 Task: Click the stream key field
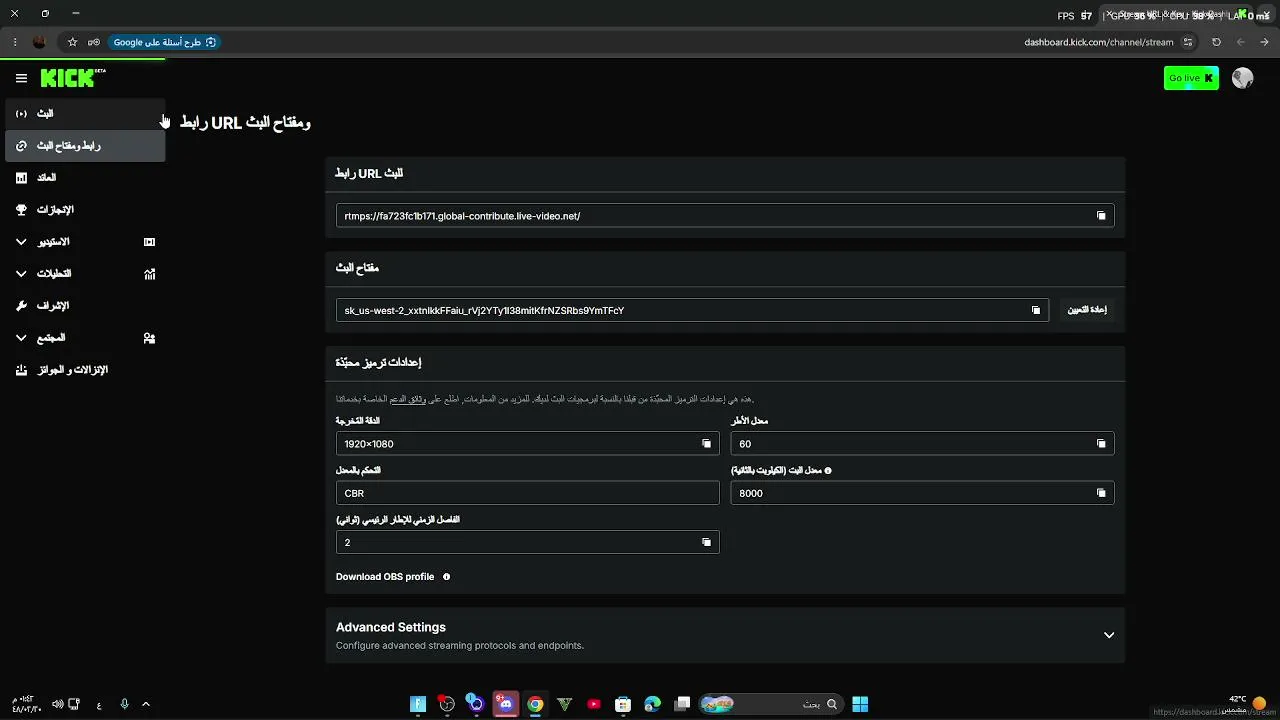pyautogui.click(x=692, y=310)
